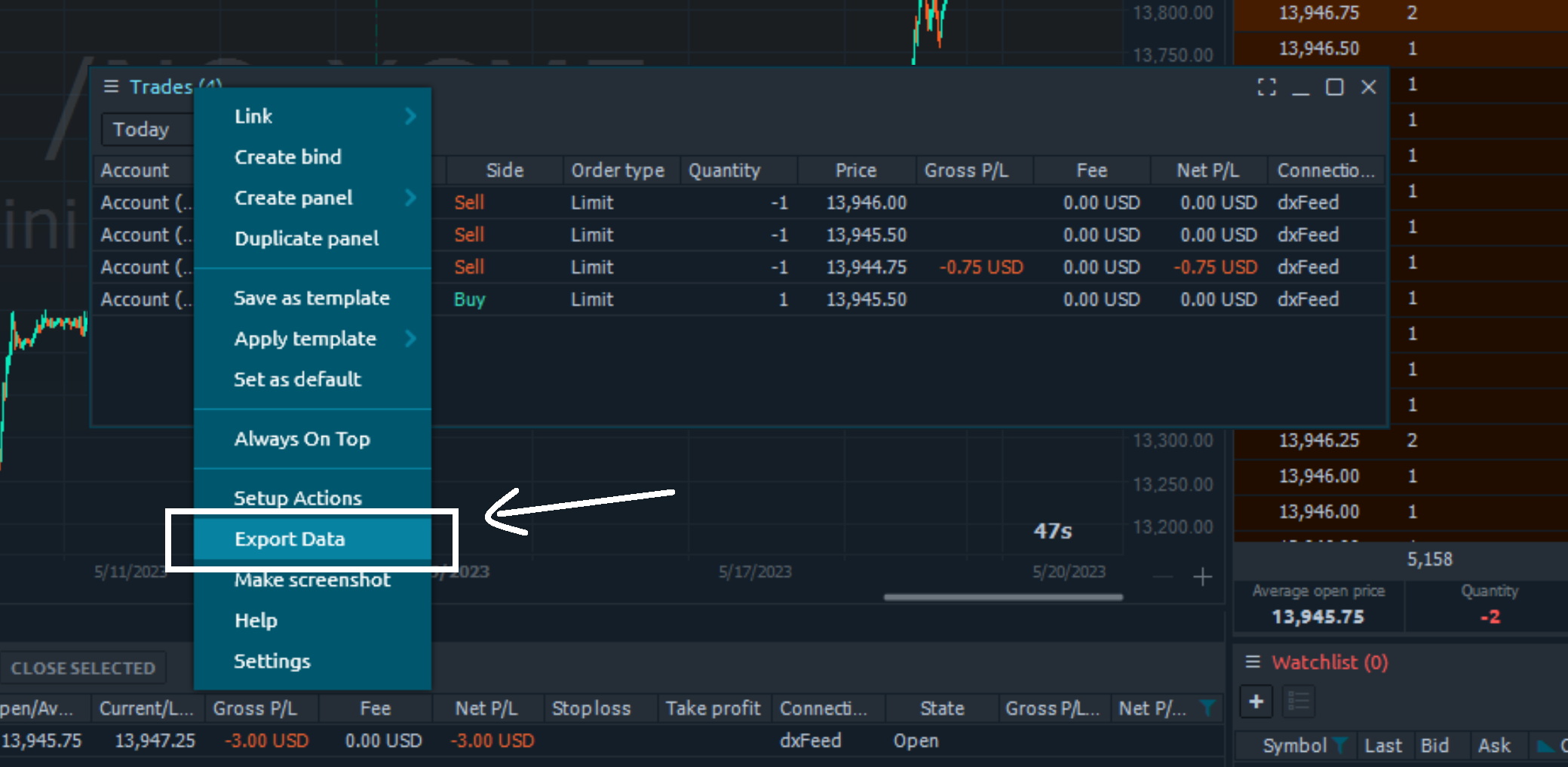Open the Watchlist panel hamburger menu

(x=1253, y=662)
